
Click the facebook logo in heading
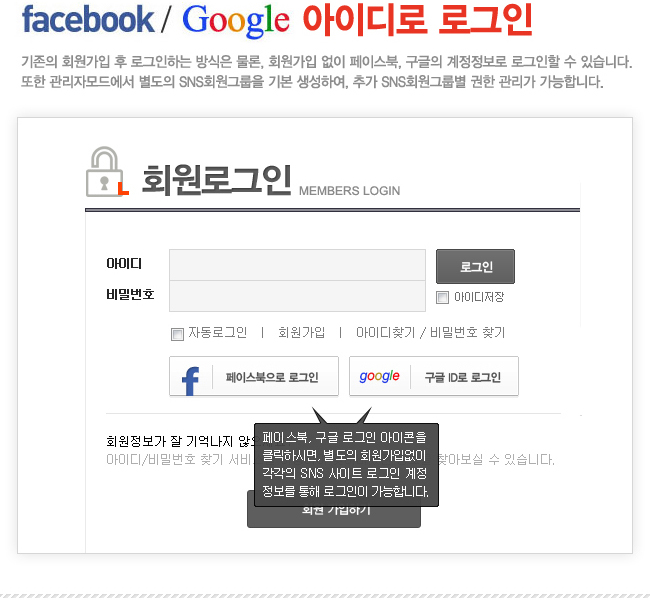click(x=88, y=19)
